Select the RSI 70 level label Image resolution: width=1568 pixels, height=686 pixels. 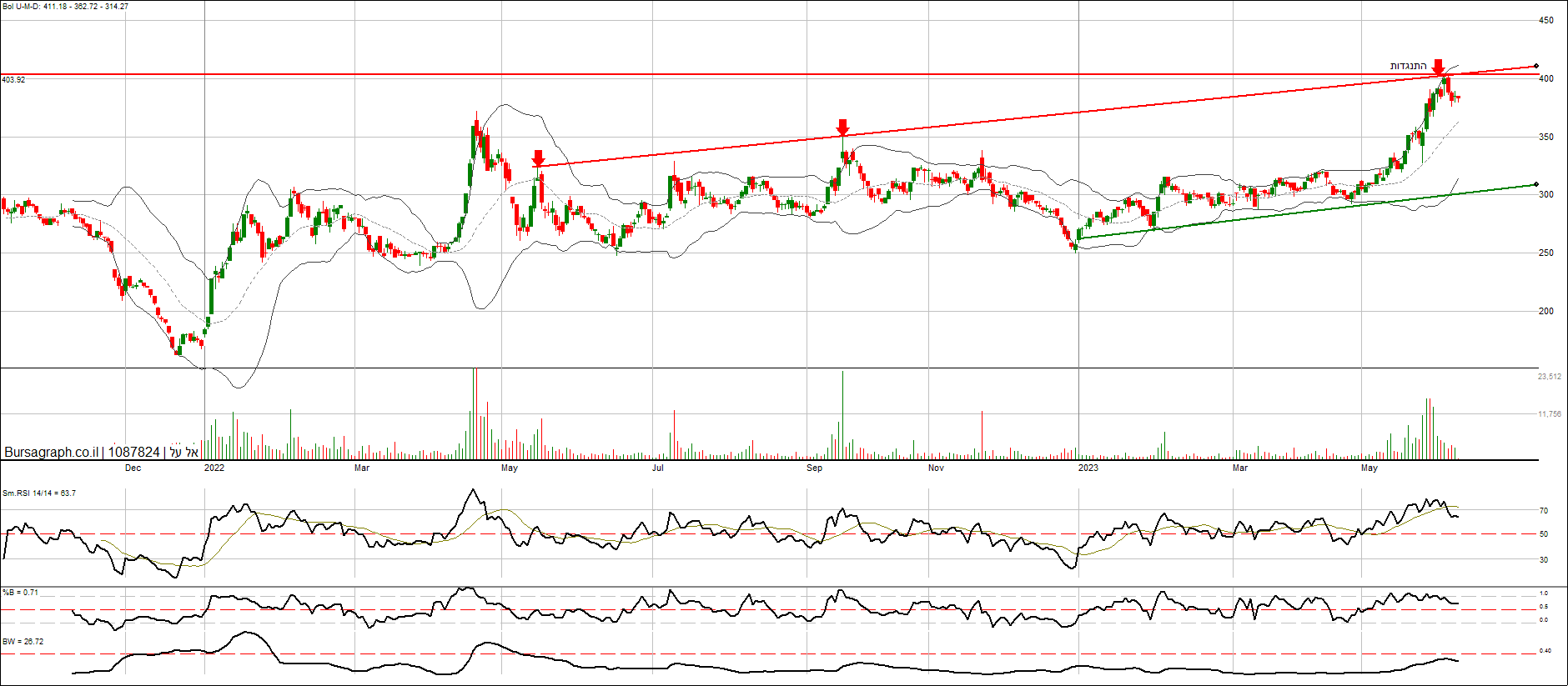(x=1544, y=511)
